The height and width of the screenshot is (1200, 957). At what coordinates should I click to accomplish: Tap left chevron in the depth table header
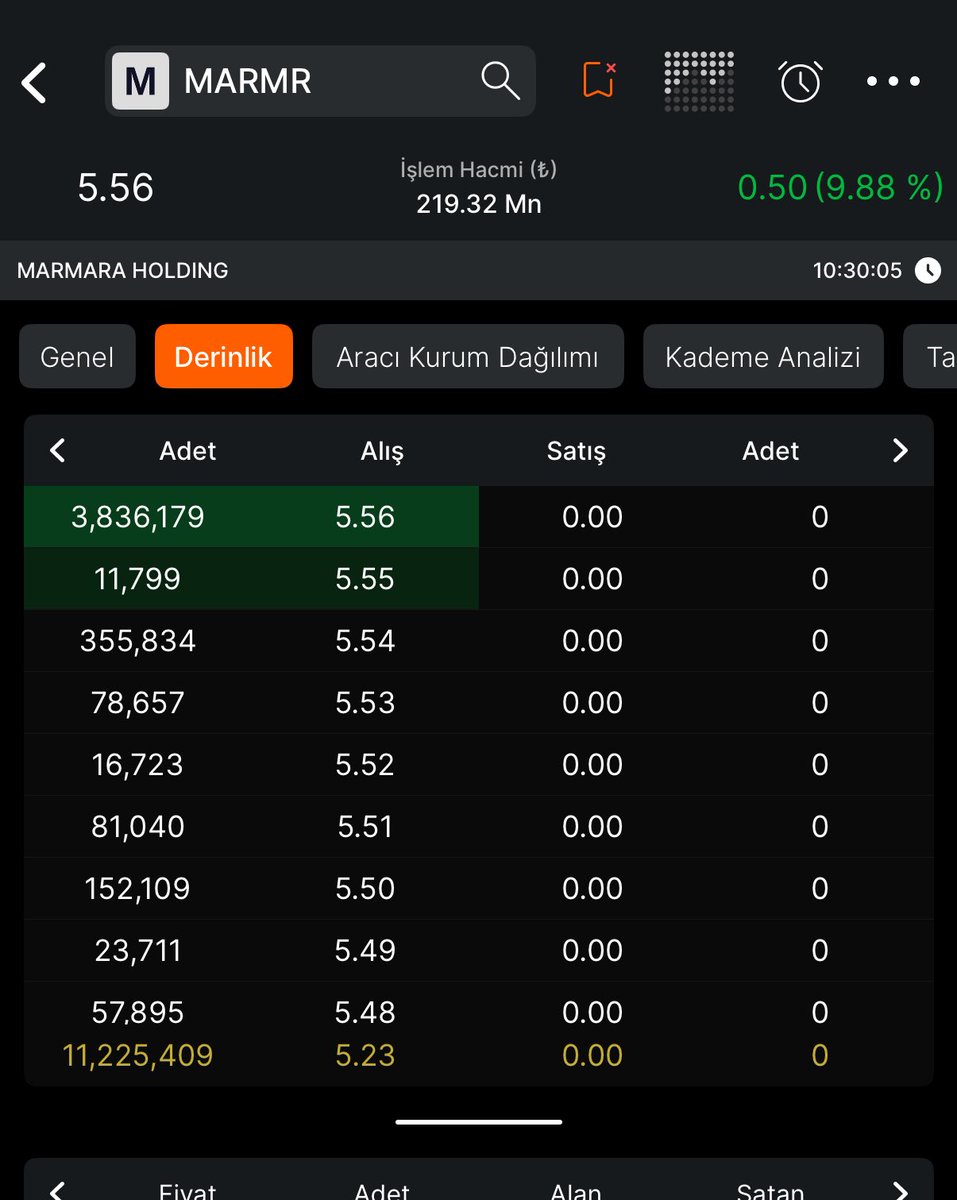pos(57,451)
